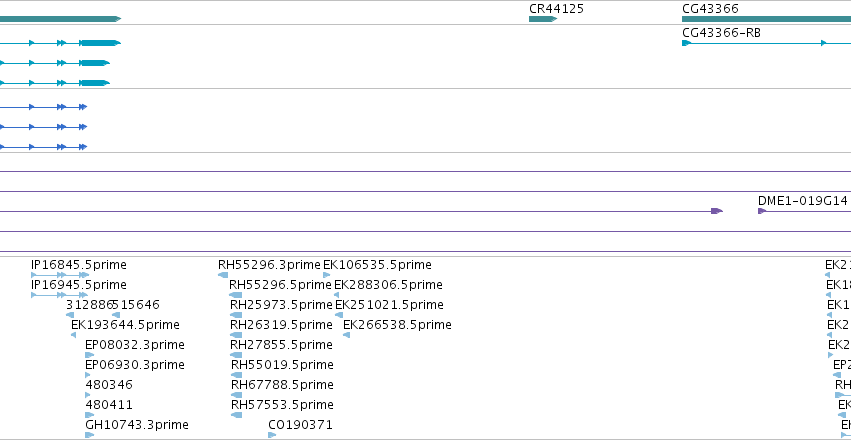Click the DME1-019G14 feature label
This screenshot has height=440, width=851.
(802, 201)
